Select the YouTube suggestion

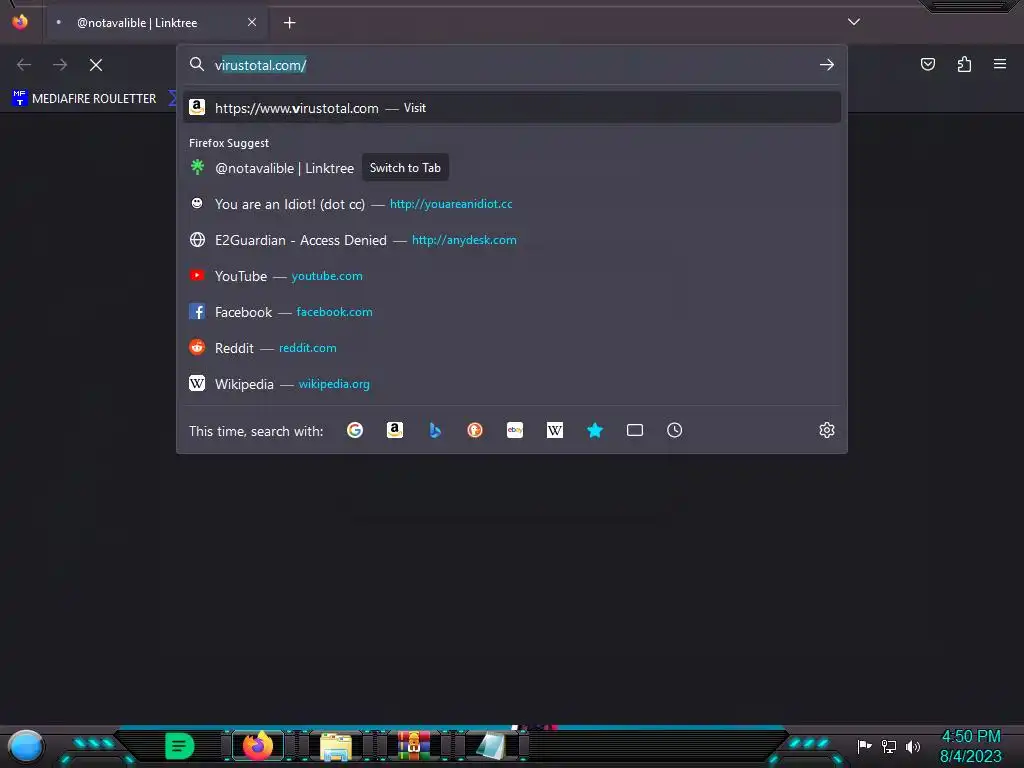click(512, 276)
